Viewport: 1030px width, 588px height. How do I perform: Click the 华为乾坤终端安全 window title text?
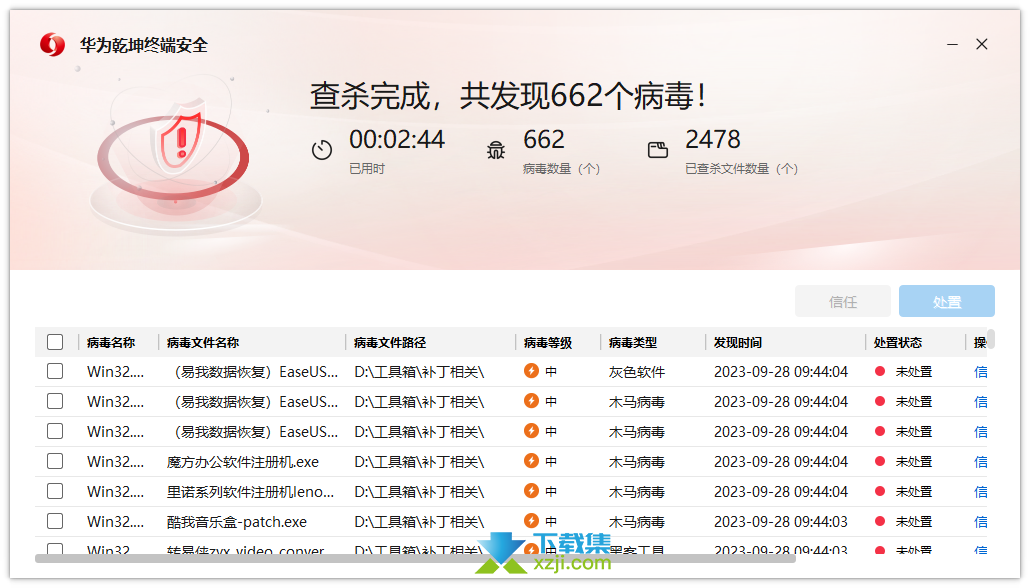click(144, 45)
